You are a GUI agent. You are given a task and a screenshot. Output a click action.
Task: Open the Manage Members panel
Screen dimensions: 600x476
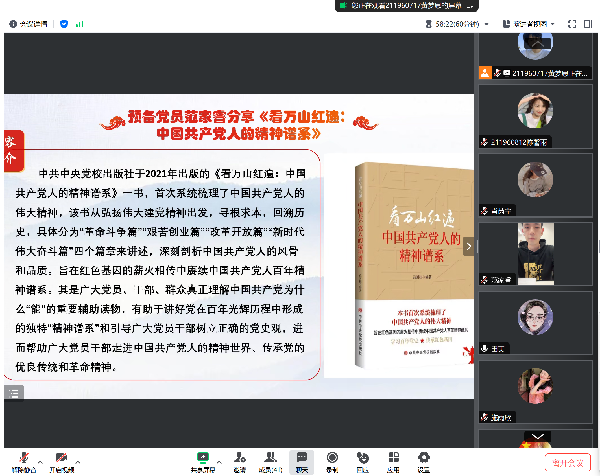tap(270, 459)
